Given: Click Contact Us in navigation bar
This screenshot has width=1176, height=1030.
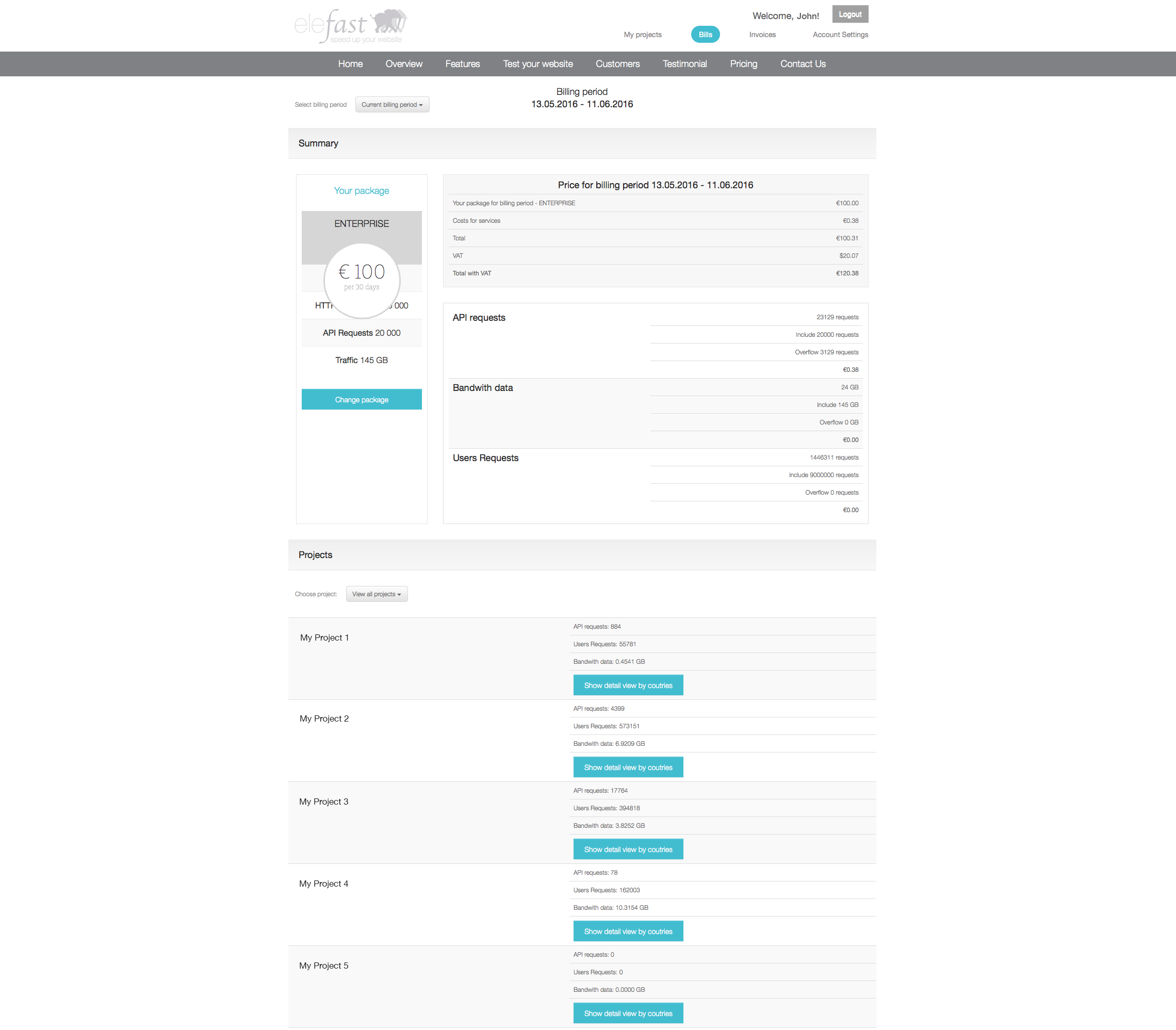Looking at the screenshot, I should [803, 64].
